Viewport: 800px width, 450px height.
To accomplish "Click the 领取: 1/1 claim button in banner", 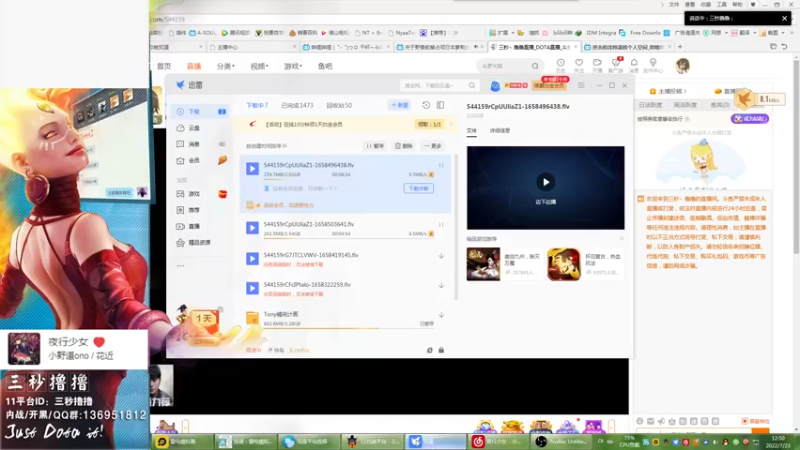I will click(429, 124).
